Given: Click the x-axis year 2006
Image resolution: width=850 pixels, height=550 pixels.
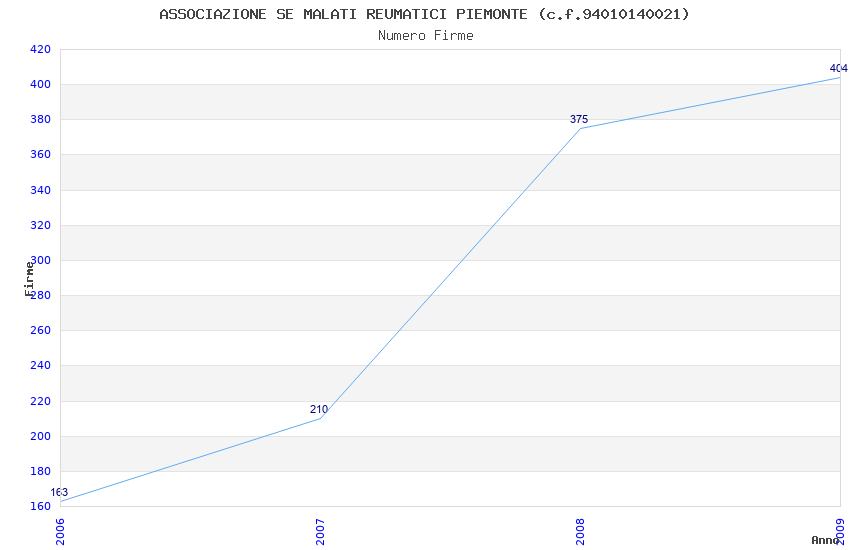Looking at the screenshot, I should pos(60,532).
